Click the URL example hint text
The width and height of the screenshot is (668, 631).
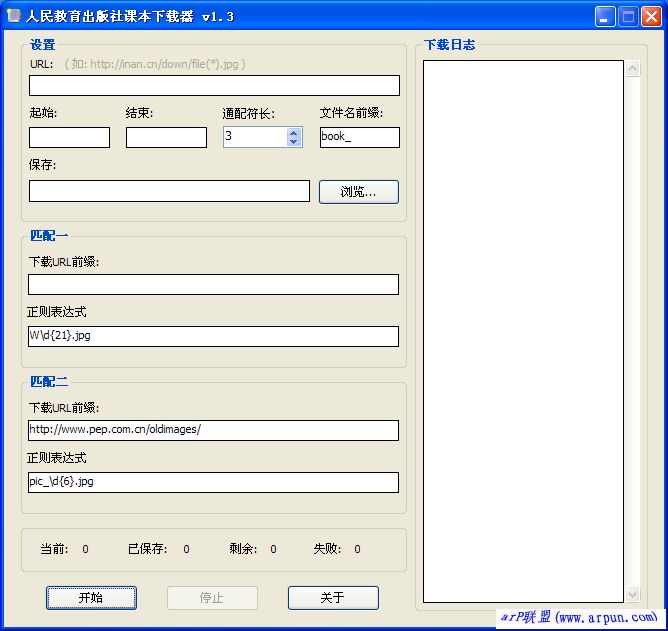[x=155, y=64]
